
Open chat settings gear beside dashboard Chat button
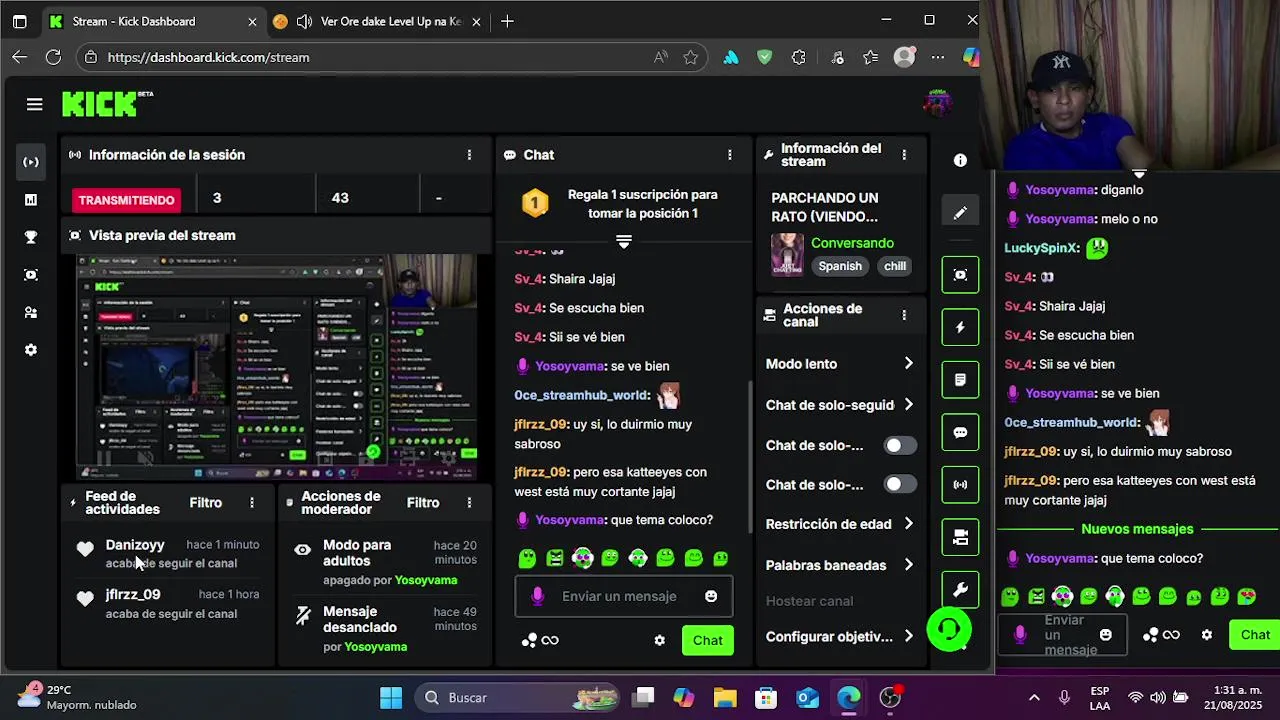[659, 640]
